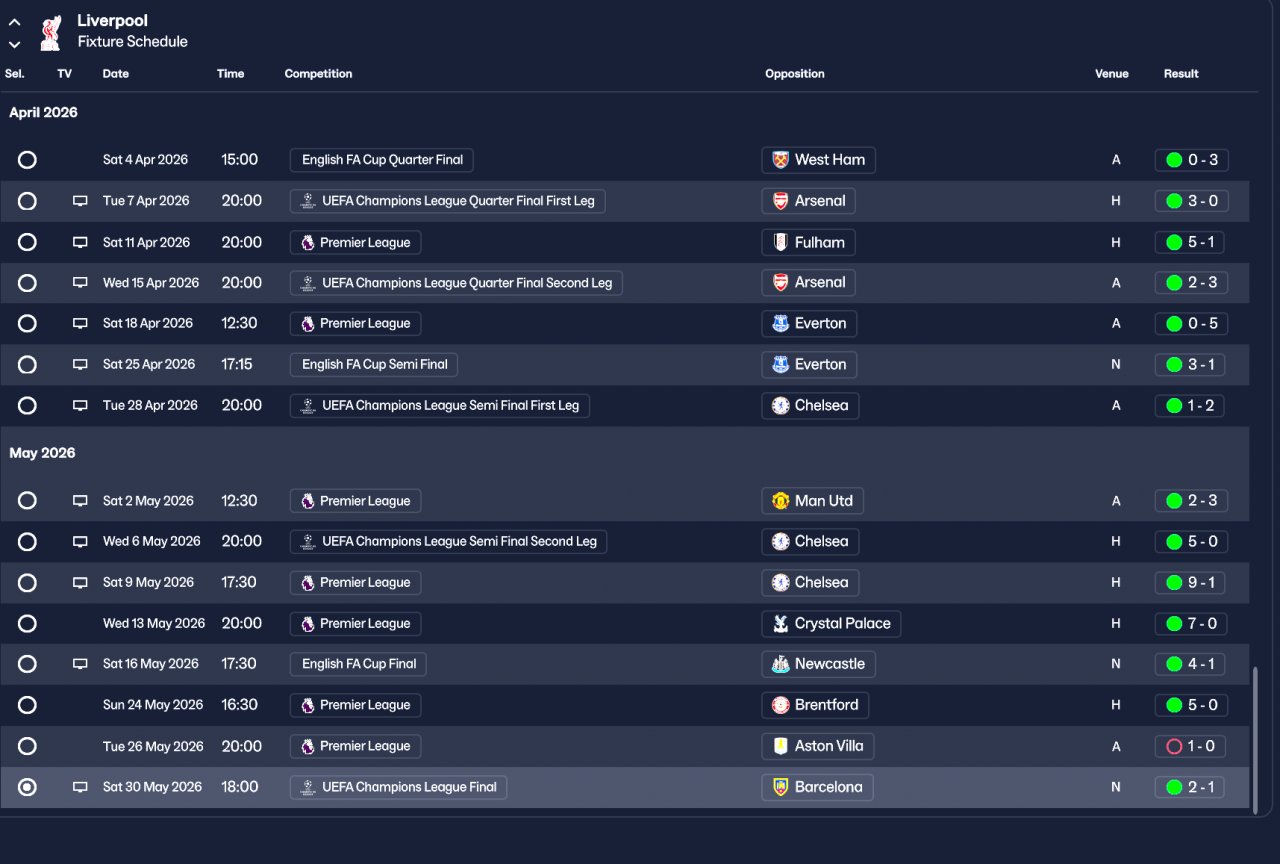The width and height of the screenshot is (1280, 864).
Task: Click the TV icon in the Fulham row
Action: pyautogui.click(x=80, y=242)
